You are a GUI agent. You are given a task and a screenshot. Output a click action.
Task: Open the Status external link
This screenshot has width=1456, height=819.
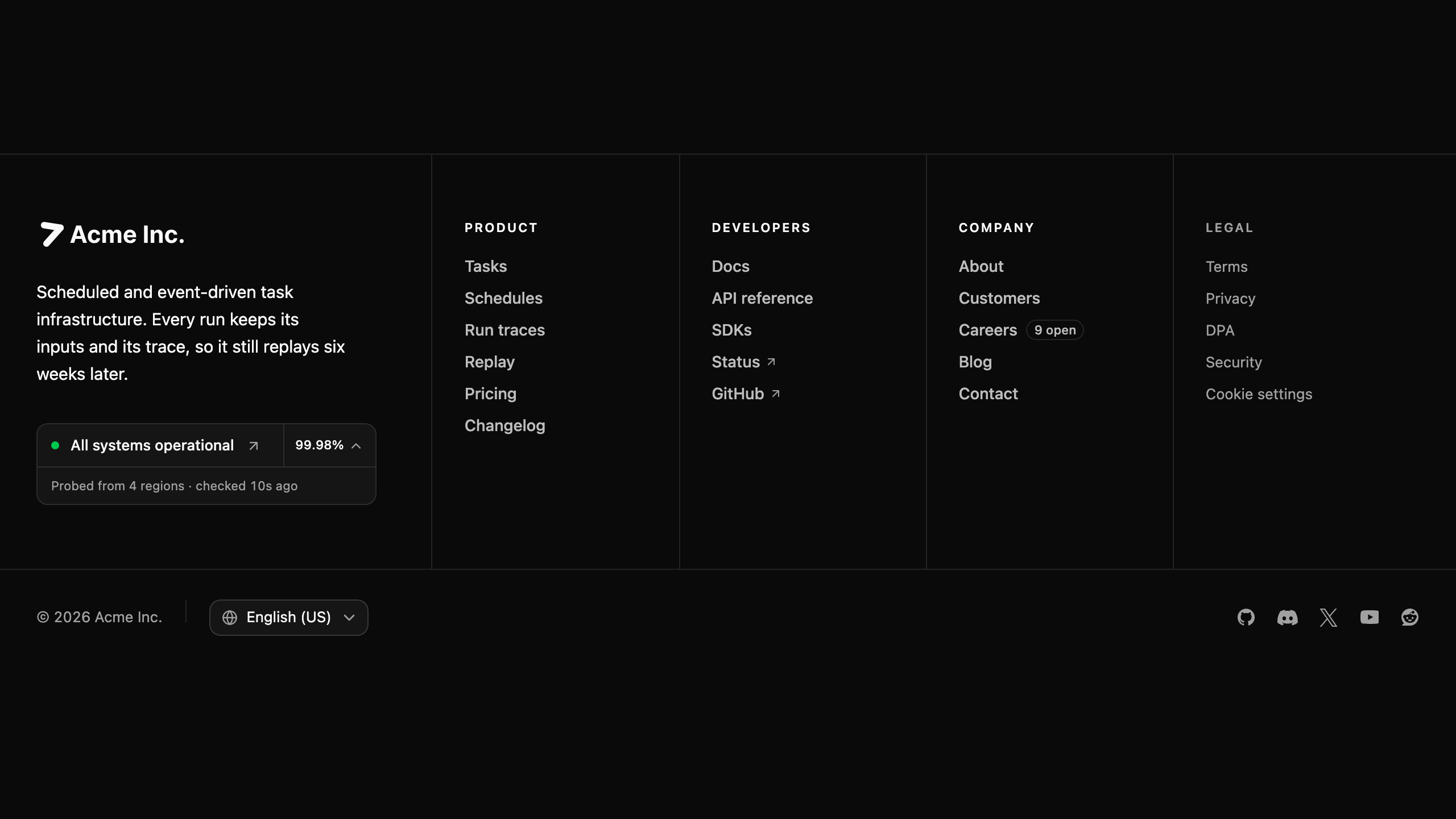pyautogui.click(x=743, y=362)
